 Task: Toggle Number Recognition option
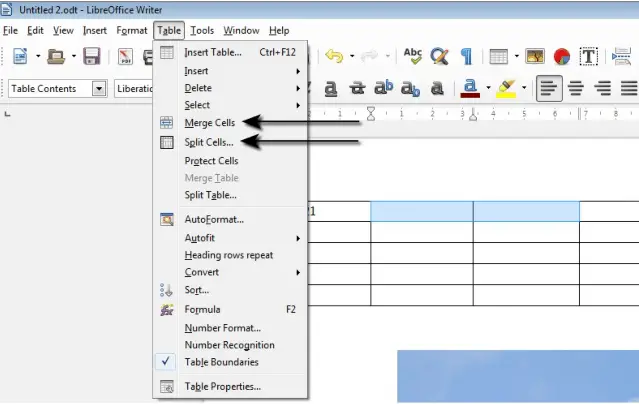[230, 345]
